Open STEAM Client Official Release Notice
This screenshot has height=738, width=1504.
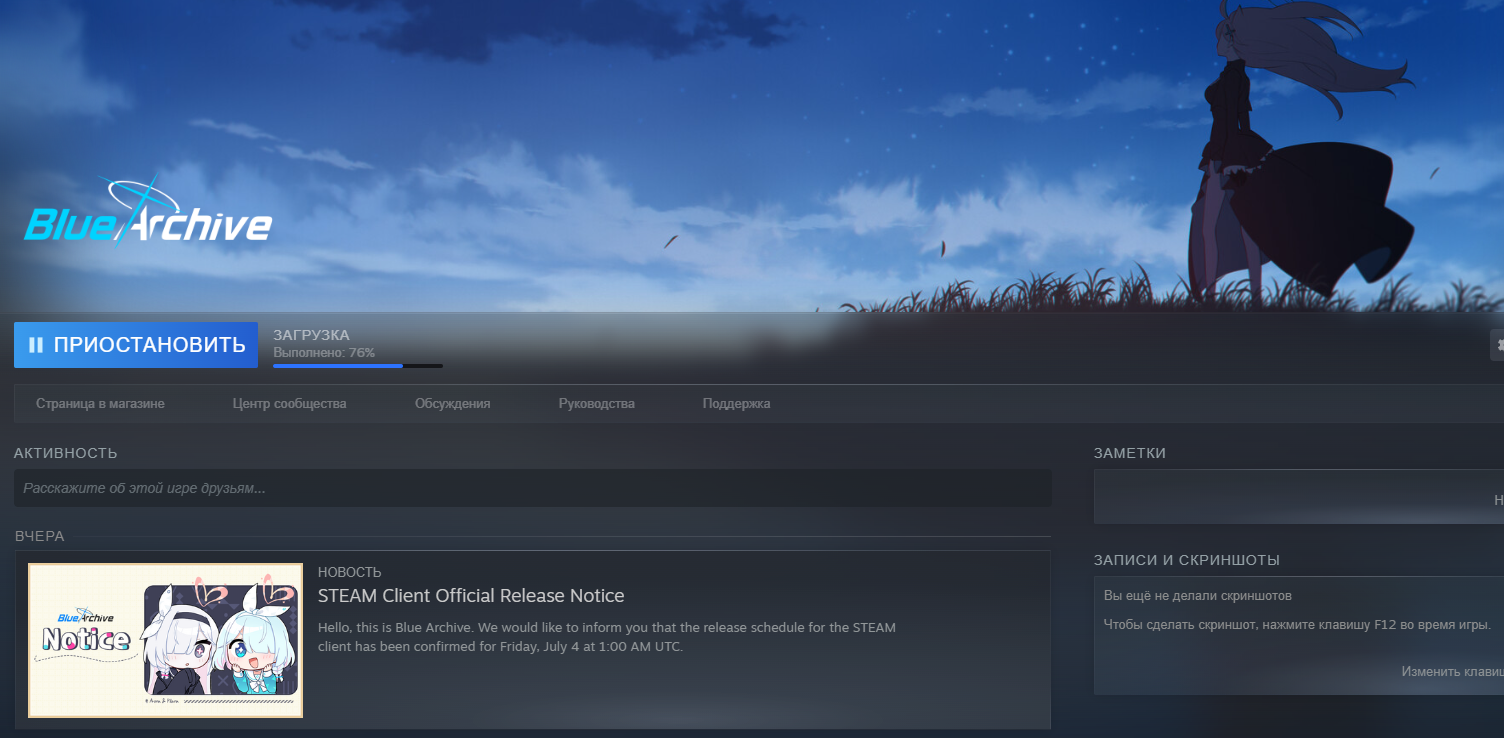(x=471, y=596)
